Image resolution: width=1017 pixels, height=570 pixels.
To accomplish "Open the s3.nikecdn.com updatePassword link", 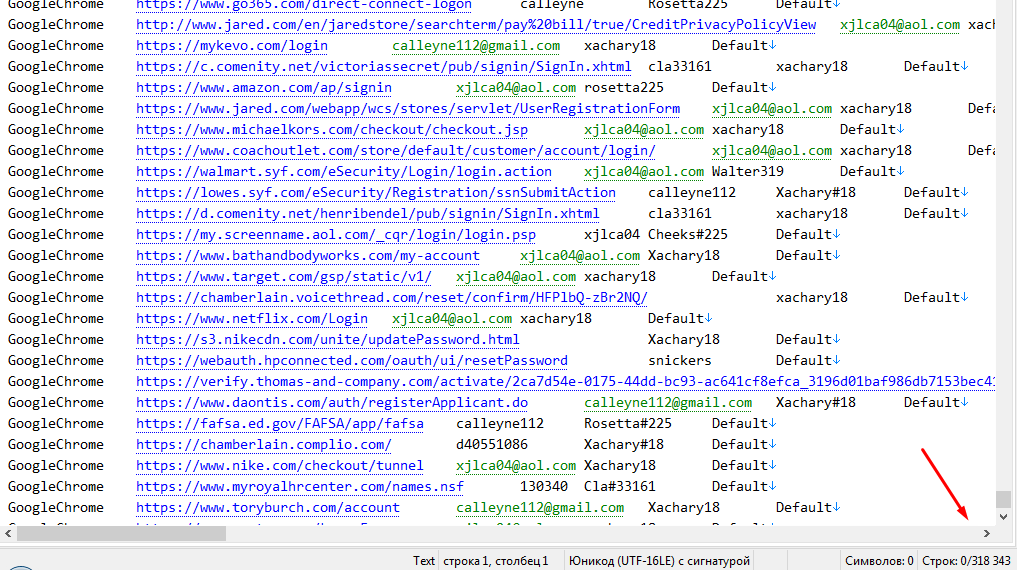I will click(x=328, y=340).
